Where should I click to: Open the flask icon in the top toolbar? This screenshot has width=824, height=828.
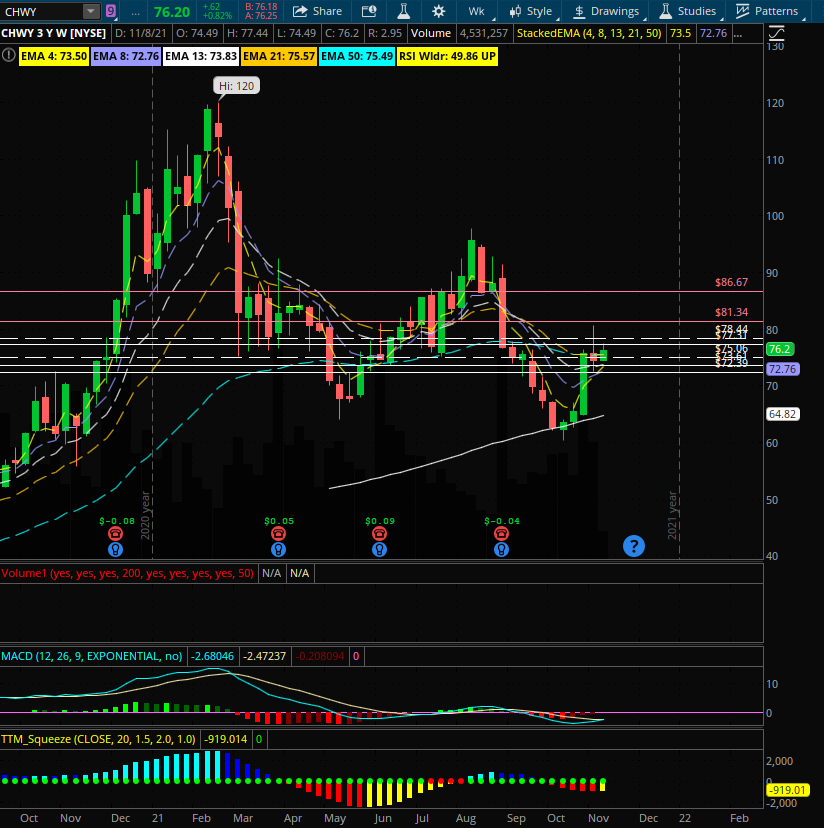404,11
